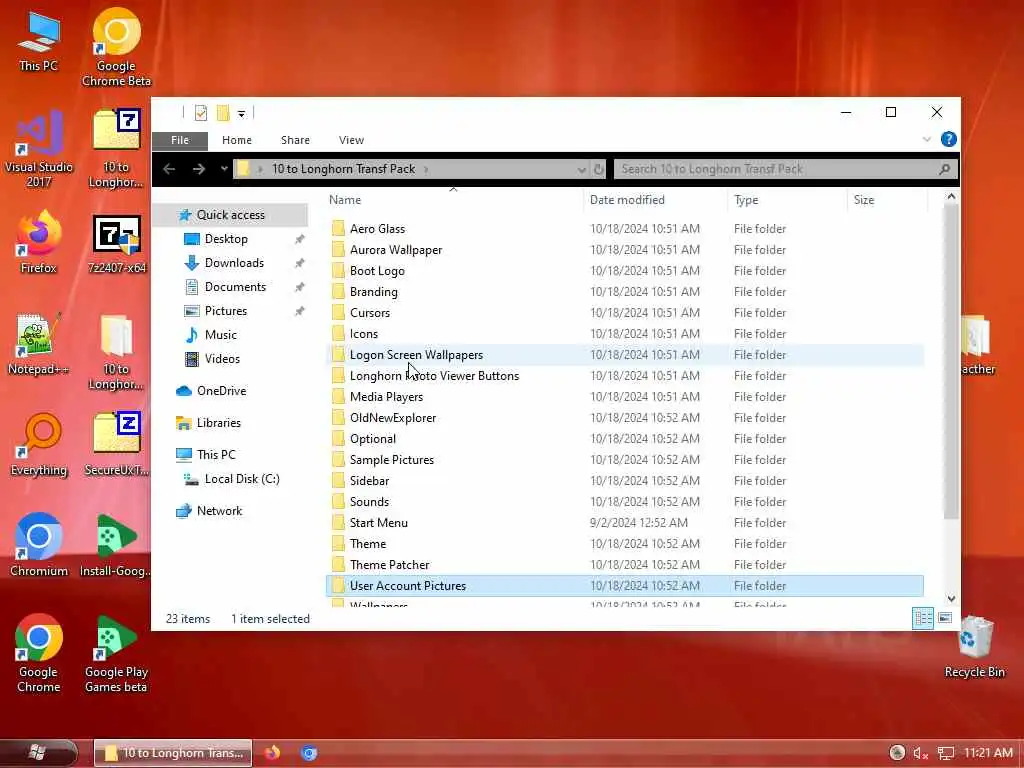Select the Start Menu folder
This screenshot has height=768, width=1024.
coord(624,522)
